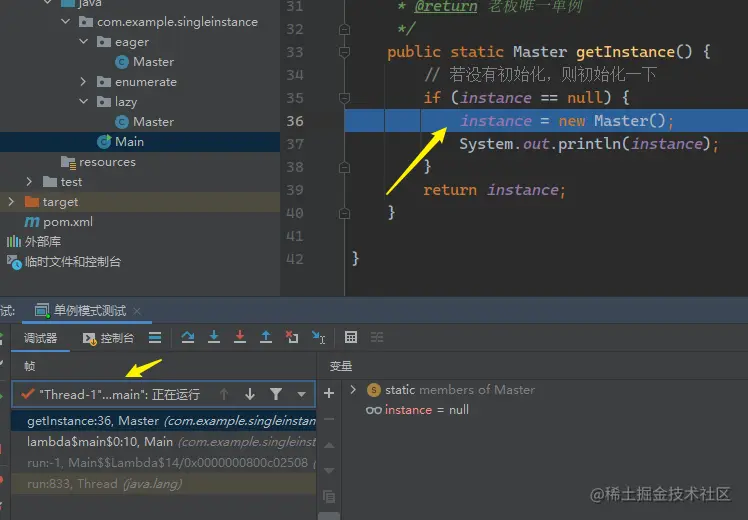Expand the test folder

pos(30,182)
